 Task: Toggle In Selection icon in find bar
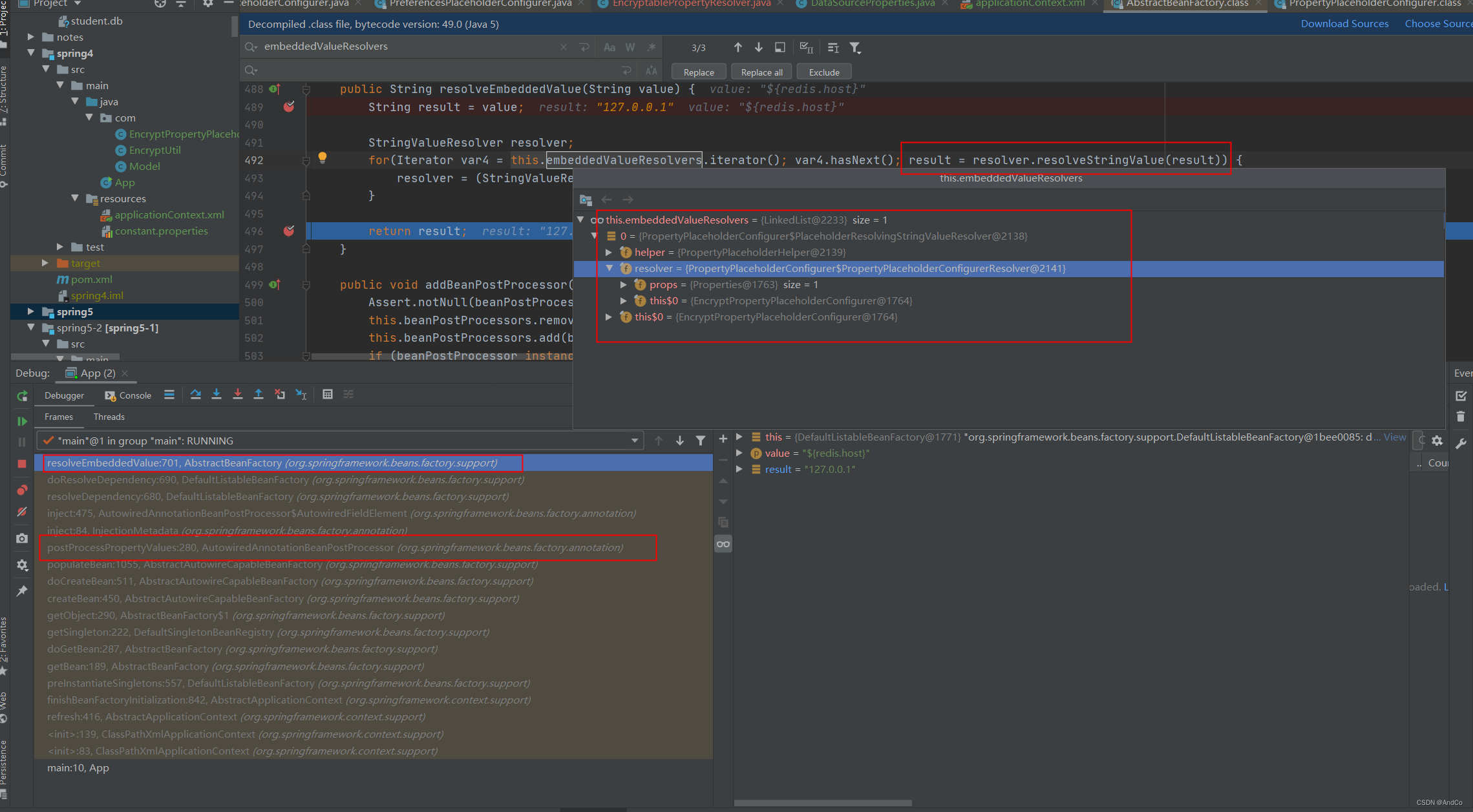[780, 47]
